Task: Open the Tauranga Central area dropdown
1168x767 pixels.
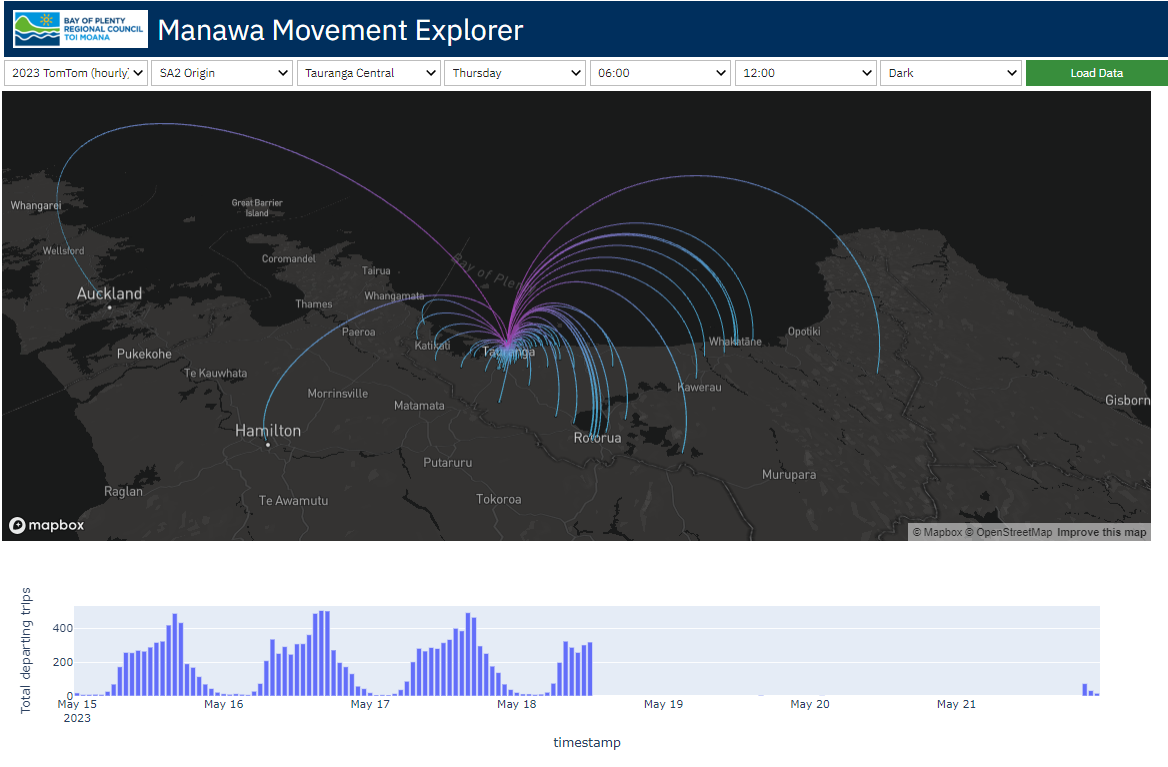Action: click(369, 73)
